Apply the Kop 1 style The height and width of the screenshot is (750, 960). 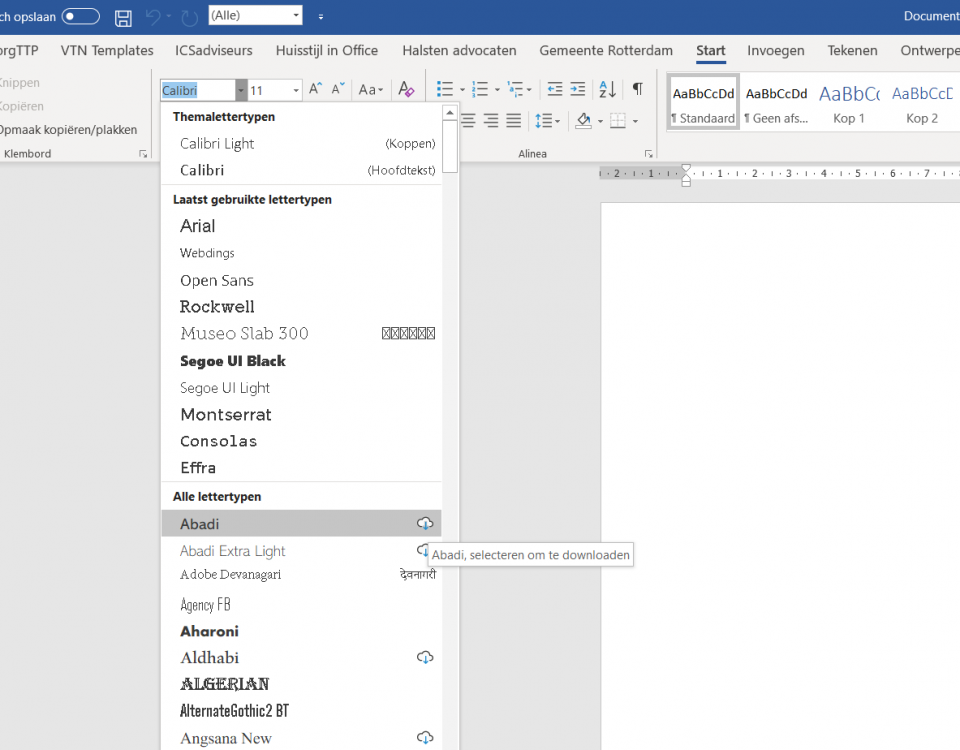pos(849,102)
